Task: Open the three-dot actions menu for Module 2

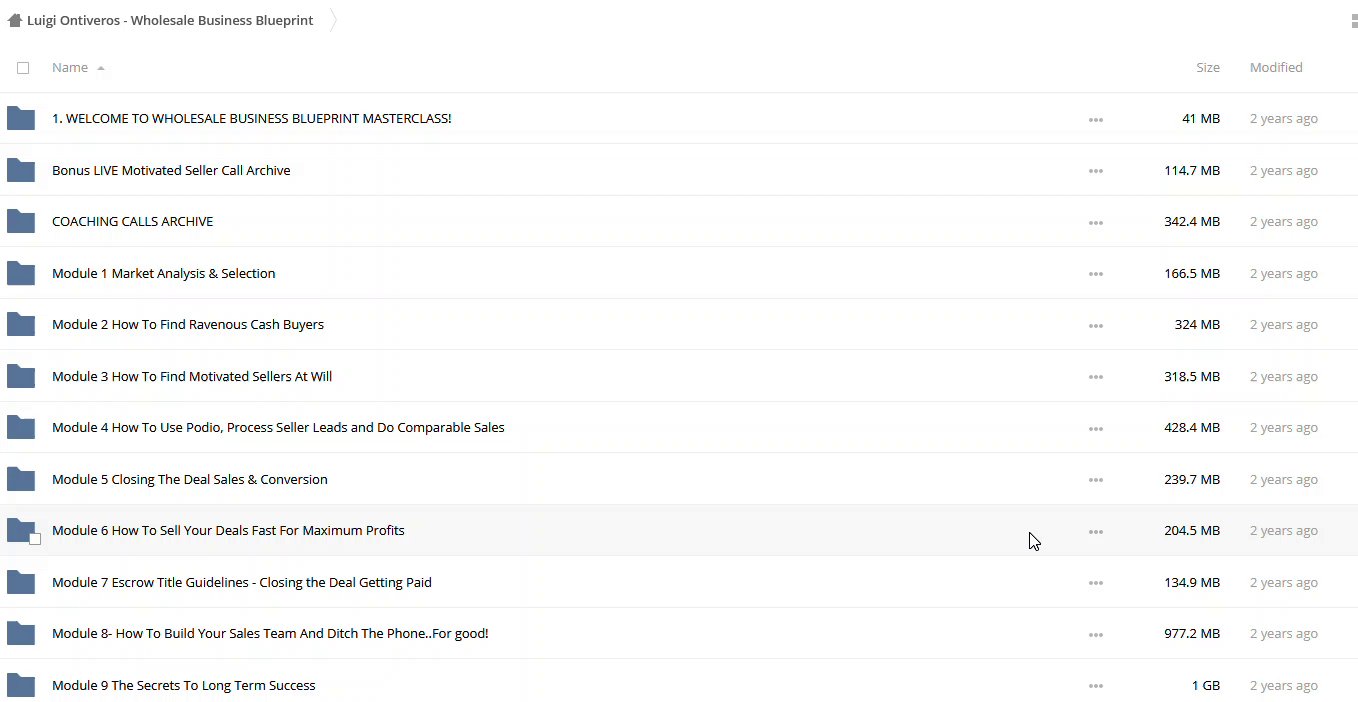Action: tap(1096, 325)
